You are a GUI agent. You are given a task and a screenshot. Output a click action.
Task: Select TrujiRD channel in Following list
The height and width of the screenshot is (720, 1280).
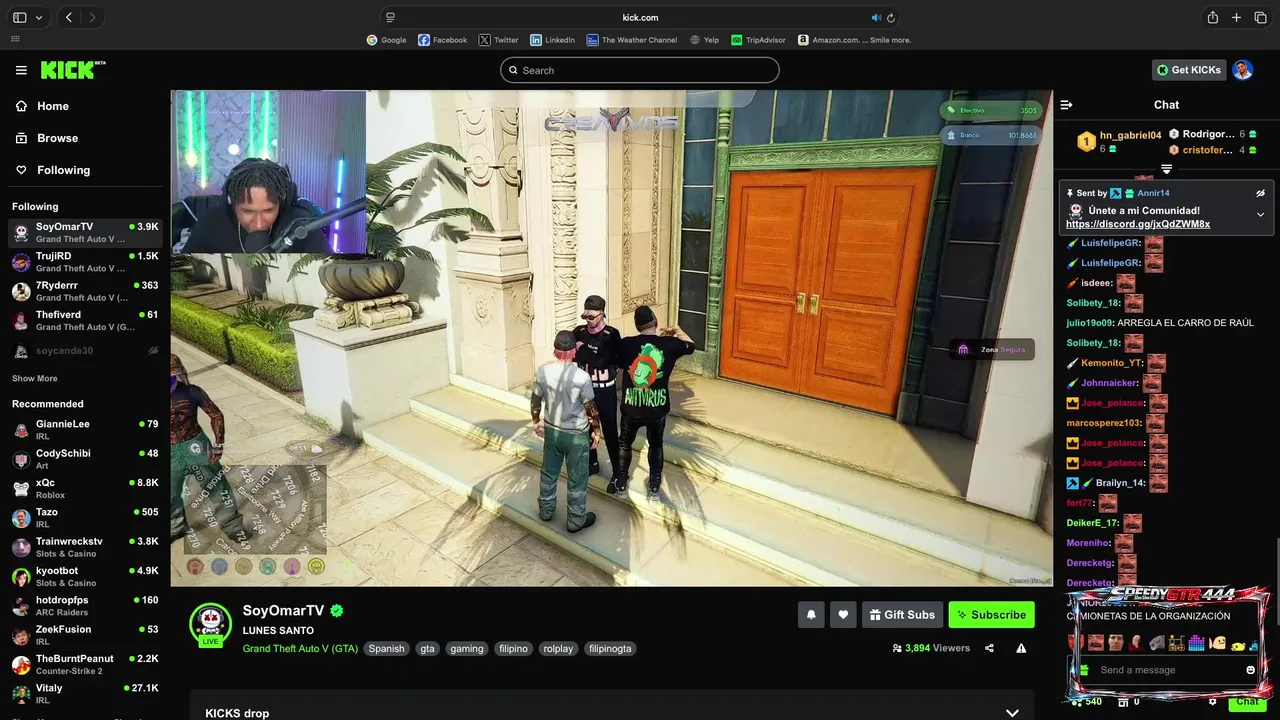[85, 262]
